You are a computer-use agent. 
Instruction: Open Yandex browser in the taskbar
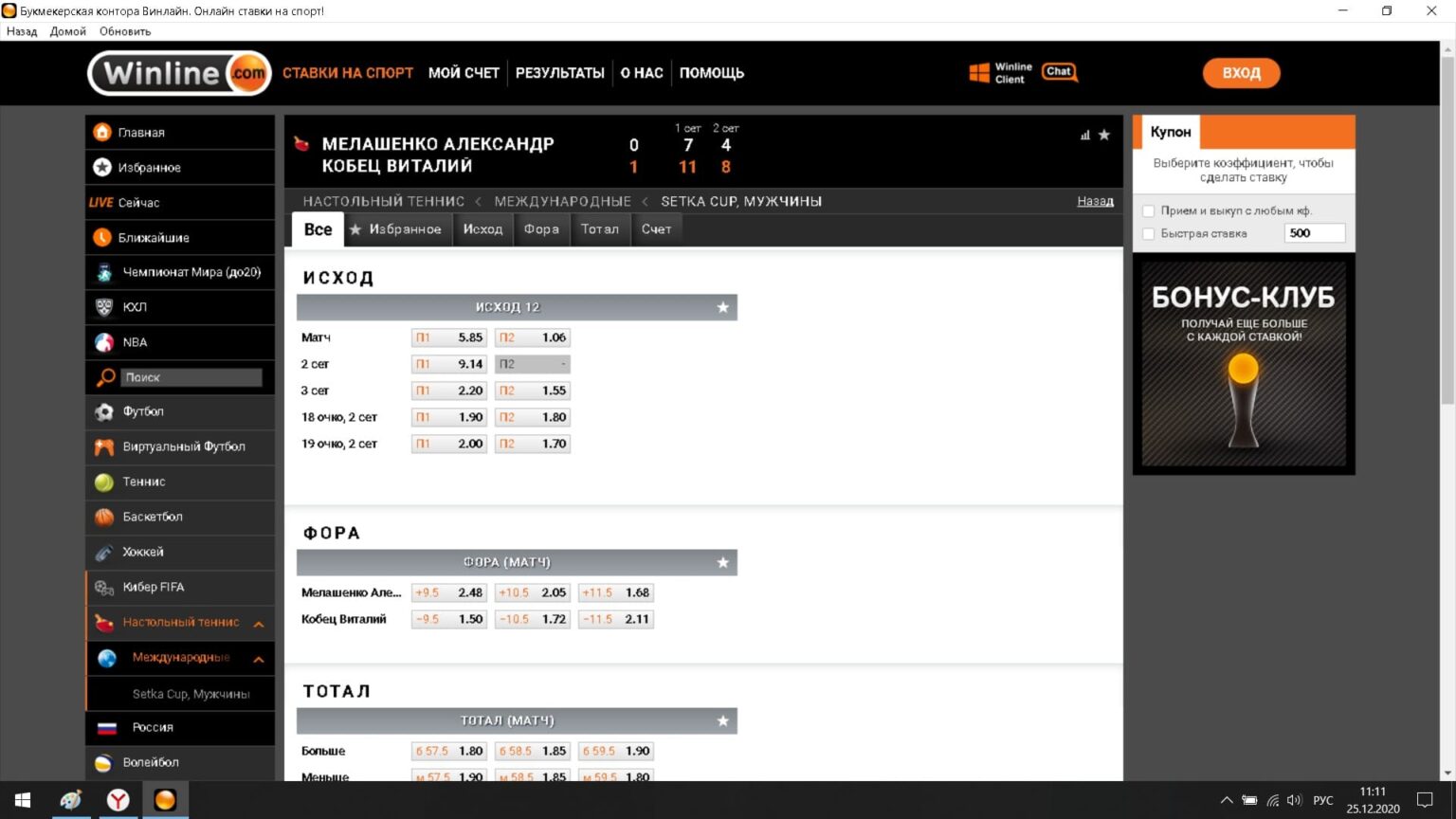click(x=118, y=800)
